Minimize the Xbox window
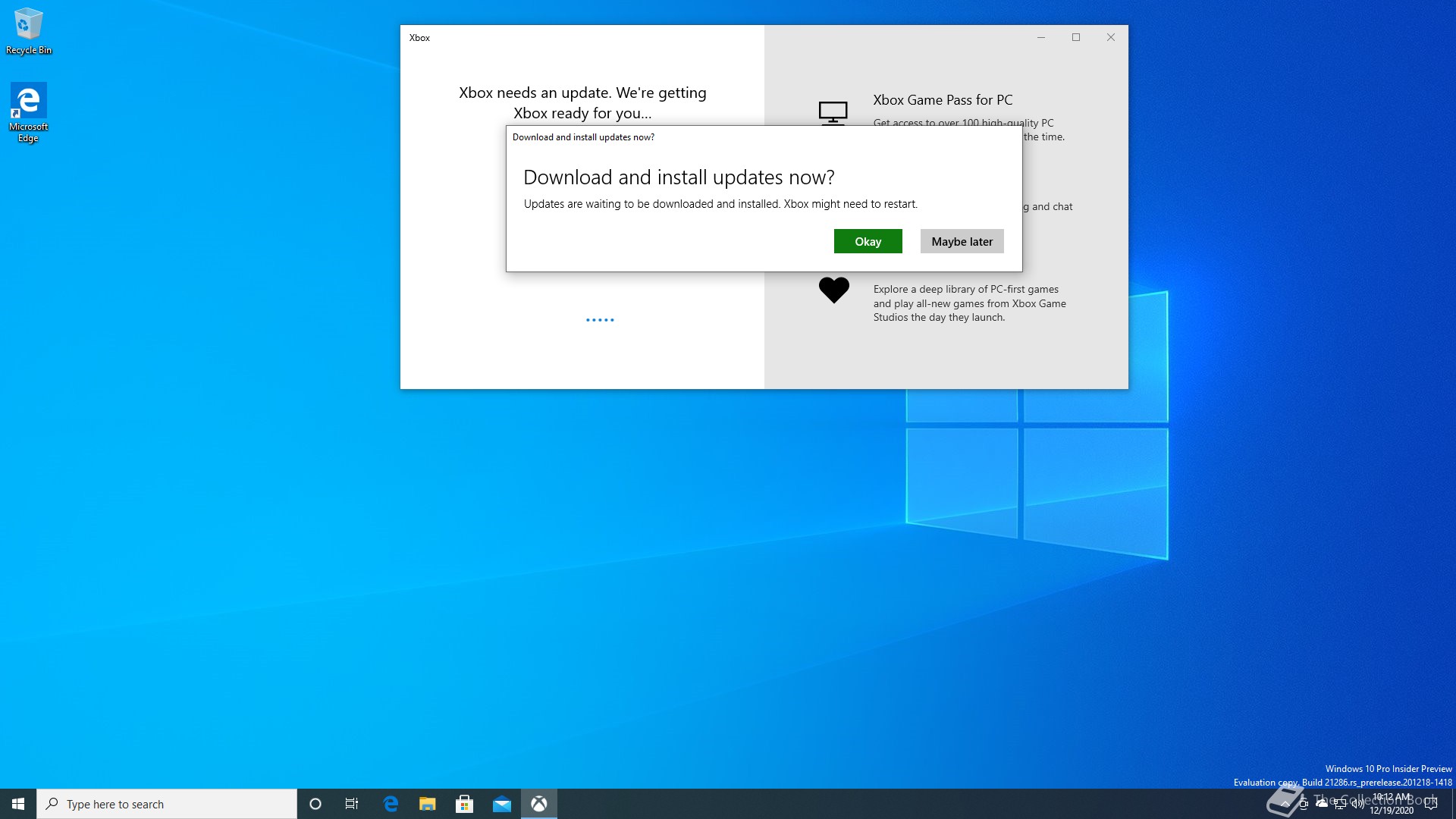Viewport: 1456px width, 819px height. coord(1041,37)
